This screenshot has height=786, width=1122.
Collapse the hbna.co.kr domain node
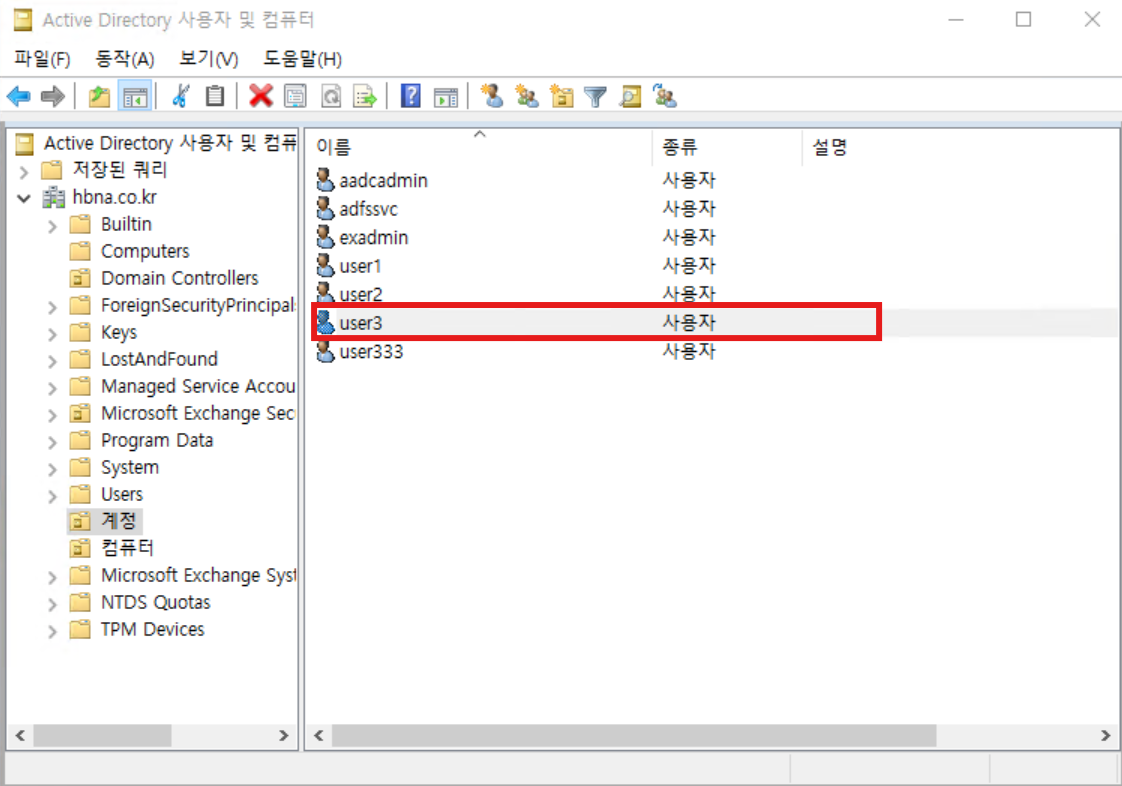(24, 198)
